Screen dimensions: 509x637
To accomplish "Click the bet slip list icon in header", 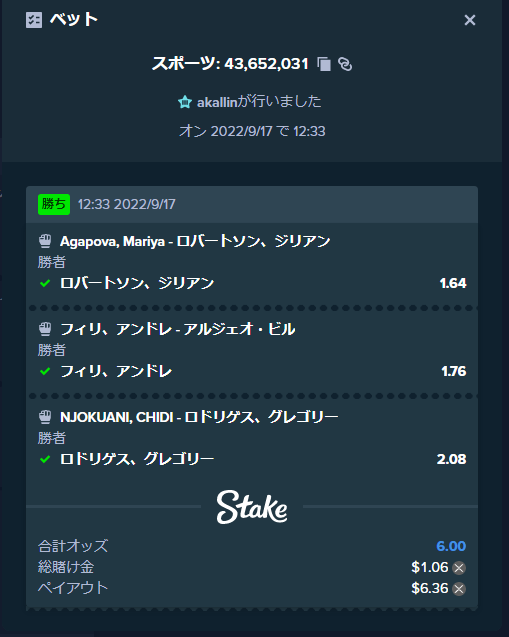I will coord(34,20).
